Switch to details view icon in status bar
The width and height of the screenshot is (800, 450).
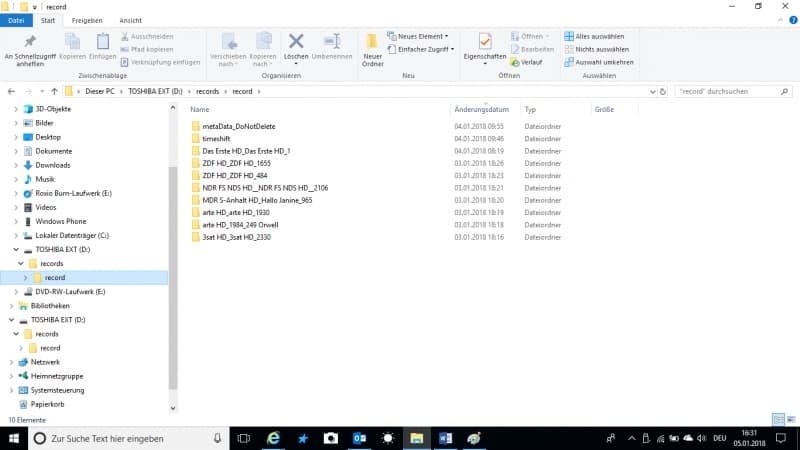[778, 419]
